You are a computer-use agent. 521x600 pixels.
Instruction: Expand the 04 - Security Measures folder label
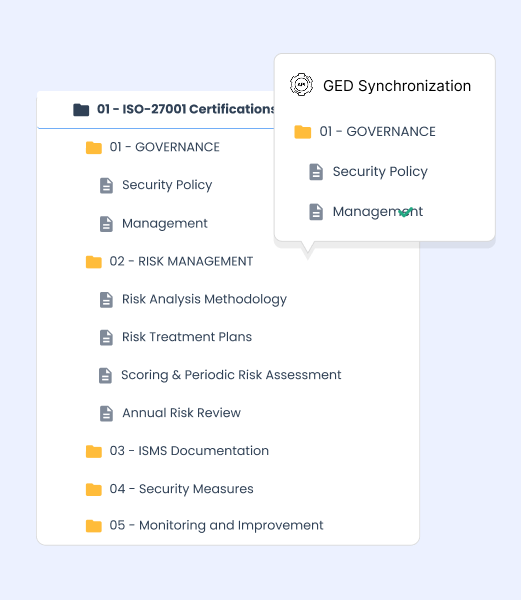(x=181, y=489)
